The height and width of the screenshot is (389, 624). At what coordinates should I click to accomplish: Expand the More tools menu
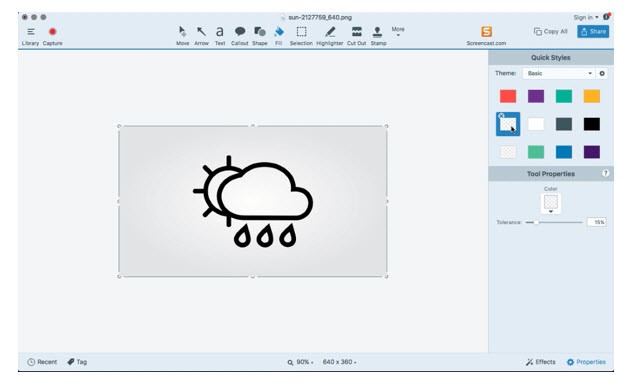(398, 31)
